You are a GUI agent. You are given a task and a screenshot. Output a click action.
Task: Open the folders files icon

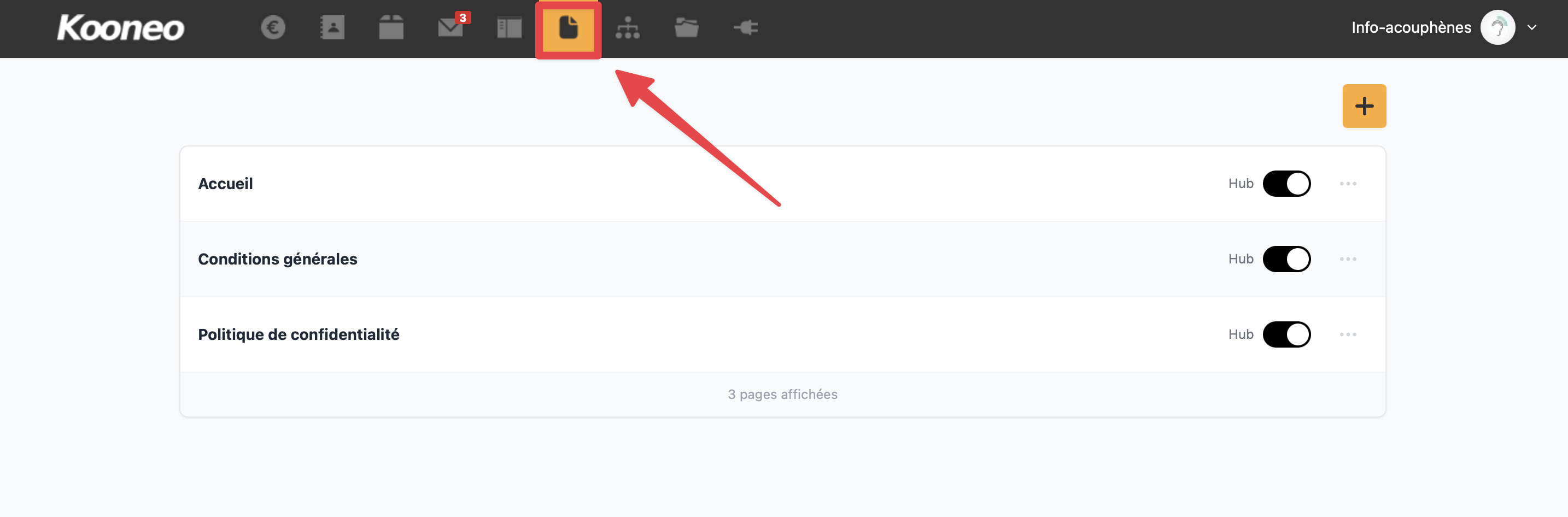coord(687,27)
